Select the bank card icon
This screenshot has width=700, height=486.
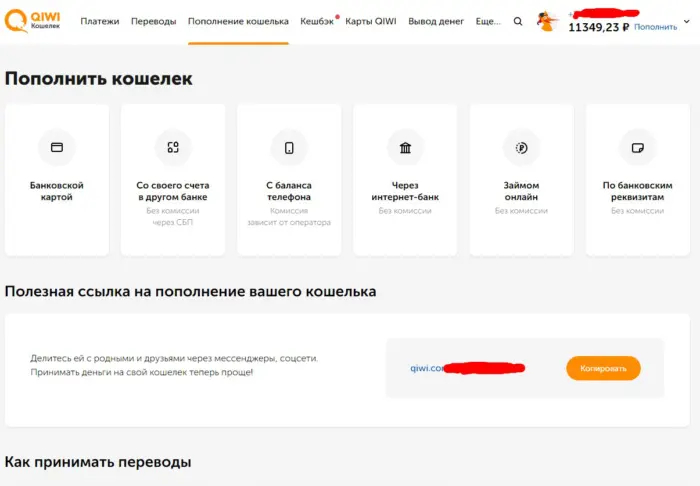(57, 147)
